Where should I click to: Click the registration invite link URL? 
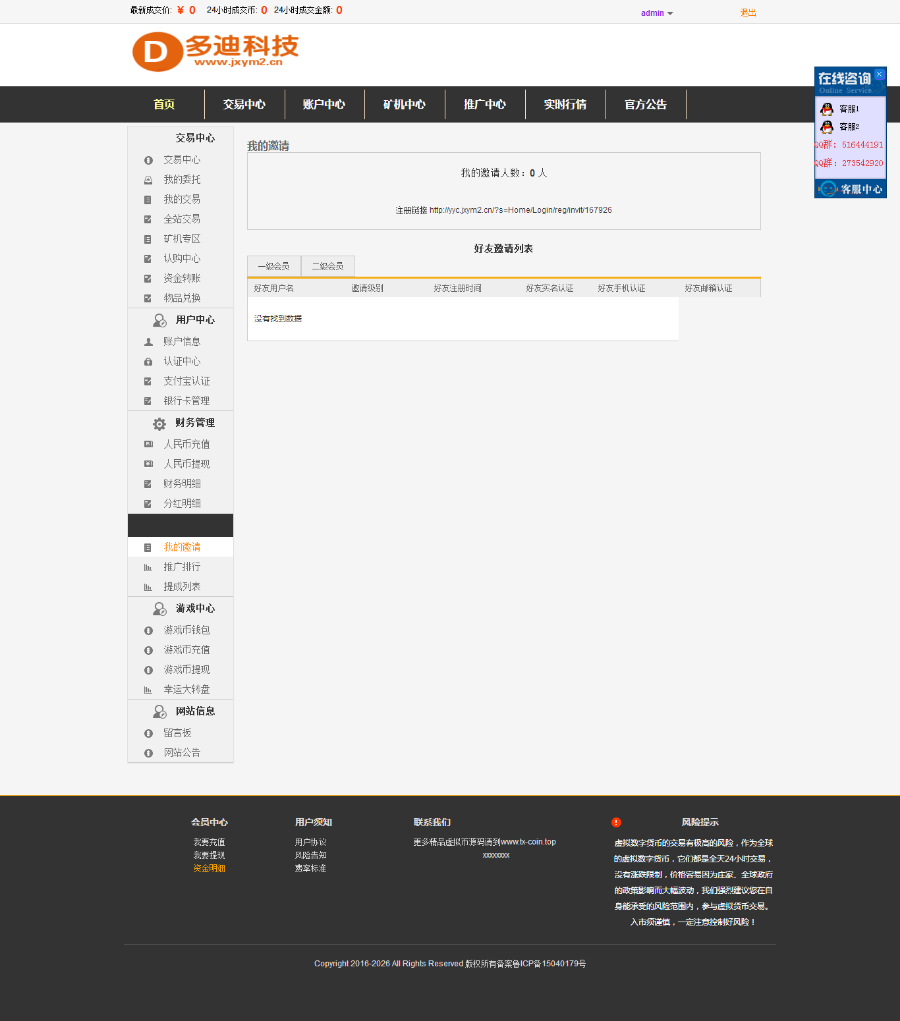[x=521, y=210]
